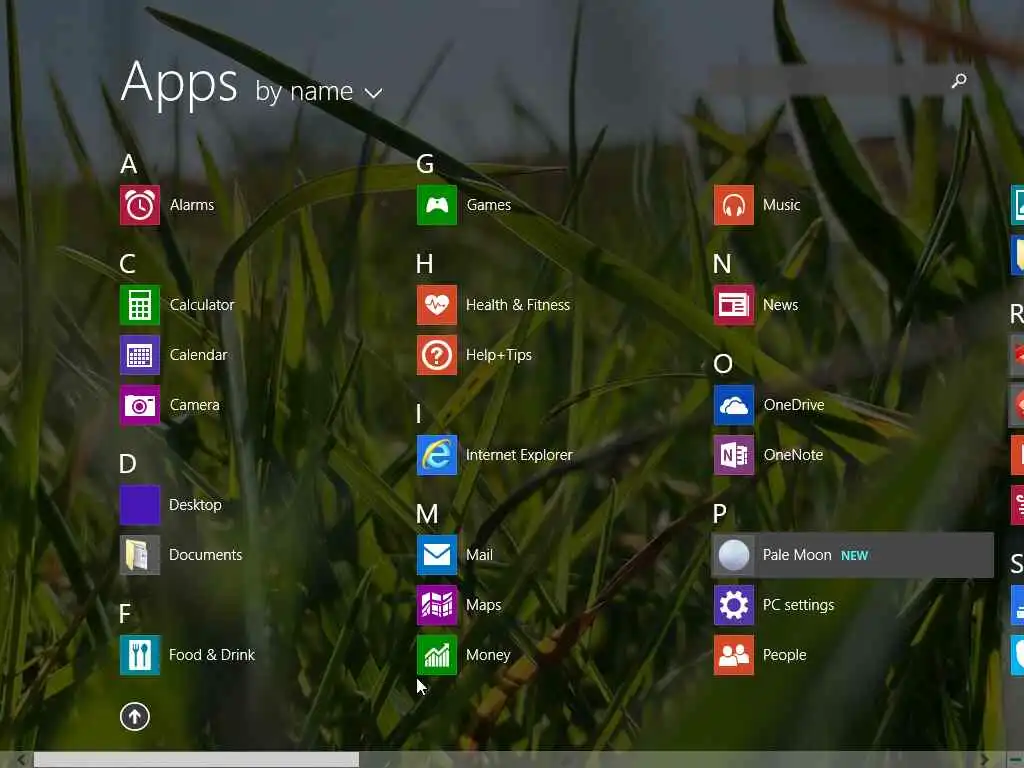Screen dimensions: 1024x768
Task: Jump via the letter A group header
Action: tap(129, 164)
